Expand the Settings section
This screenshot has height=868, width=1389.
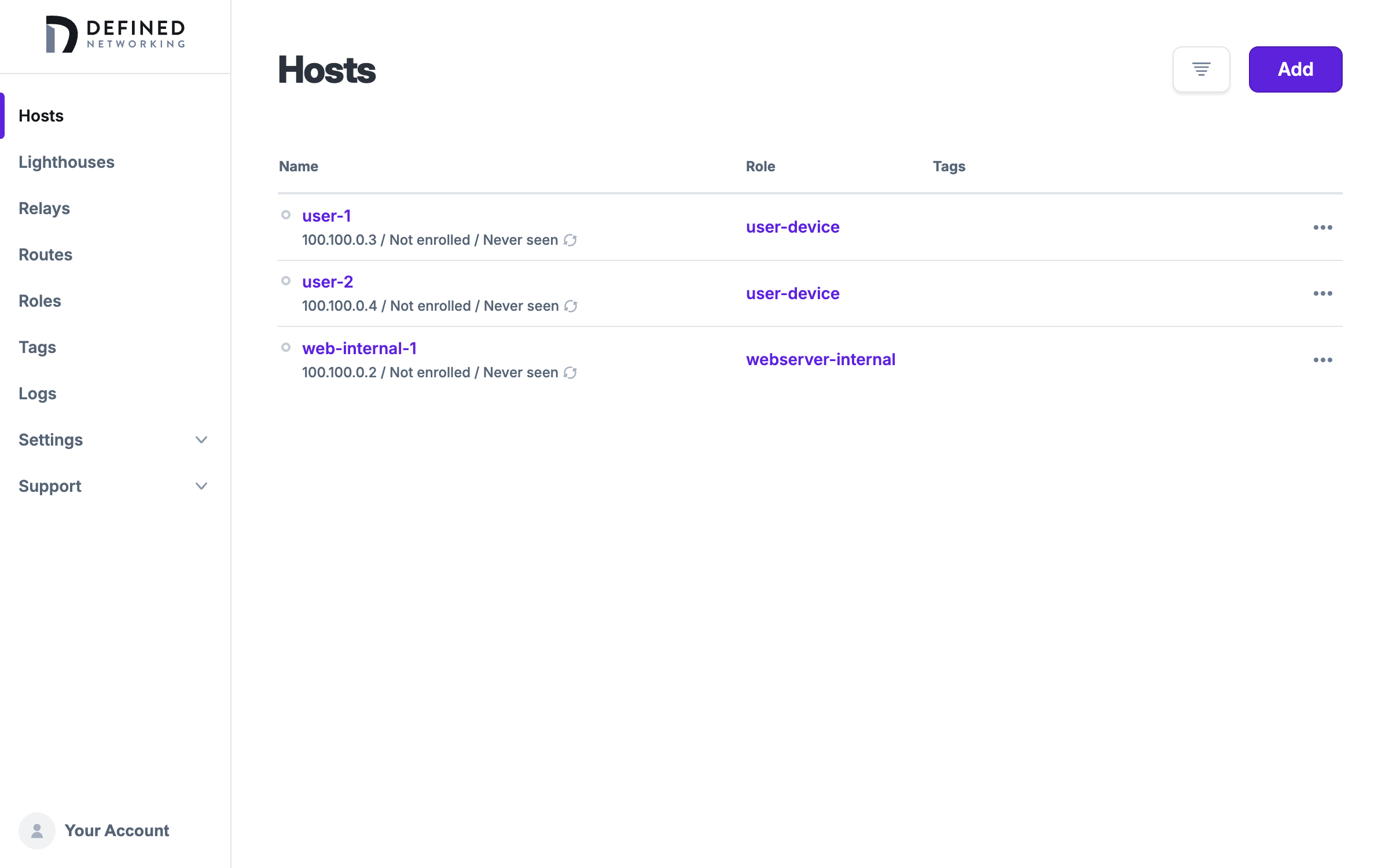pyautogui.click(x=201, y=440)
